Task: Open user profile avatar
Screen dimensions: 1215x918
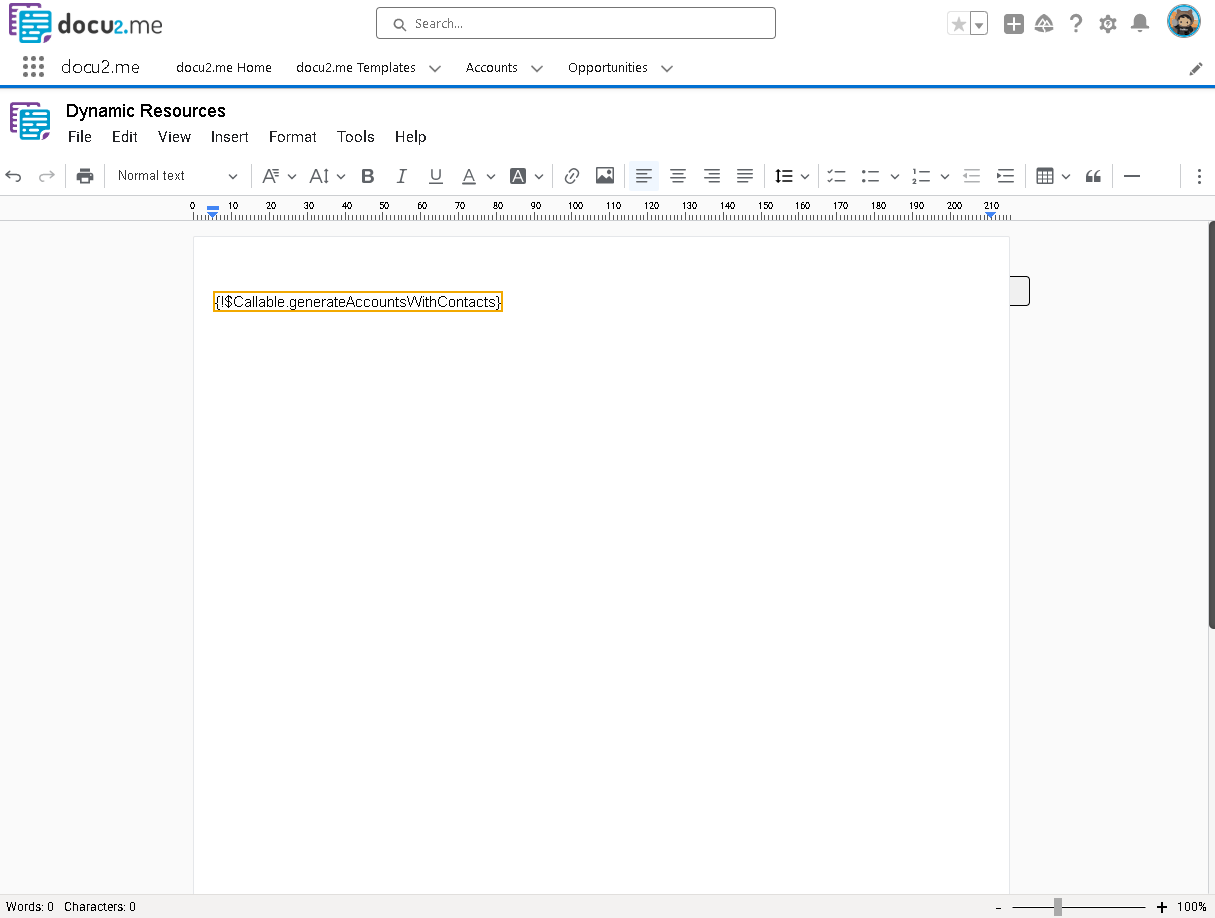Action: point(1184,22)
